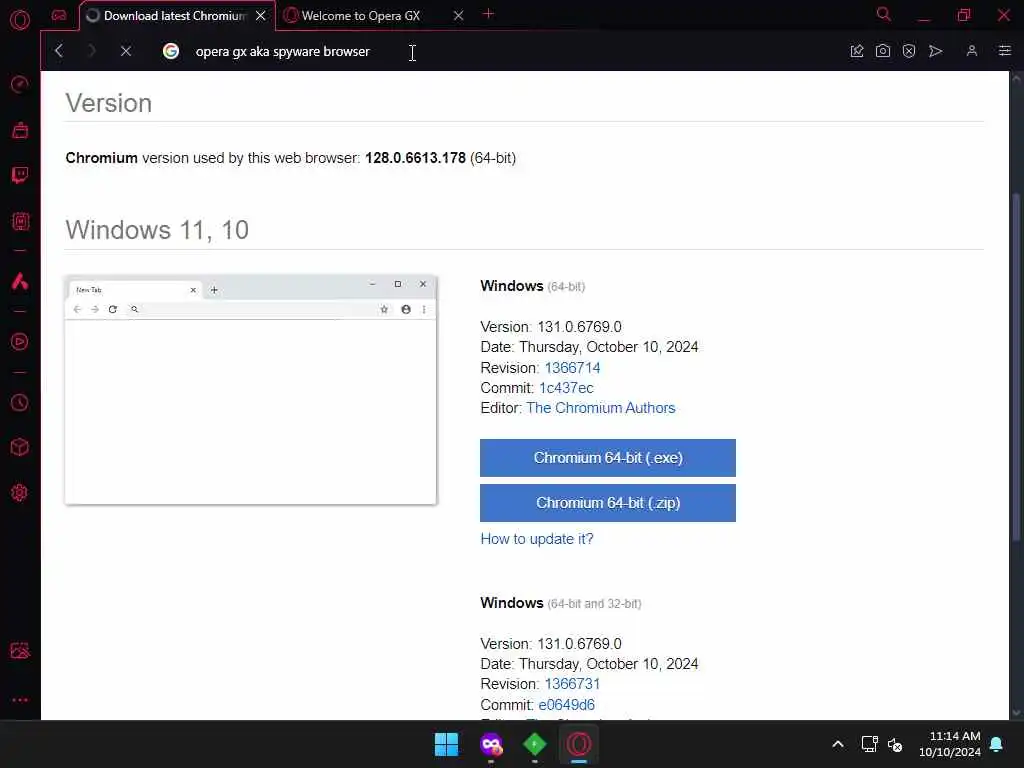Search tabs with magnifier icon
The image size is (1024, 768).
tap(884, 14)
